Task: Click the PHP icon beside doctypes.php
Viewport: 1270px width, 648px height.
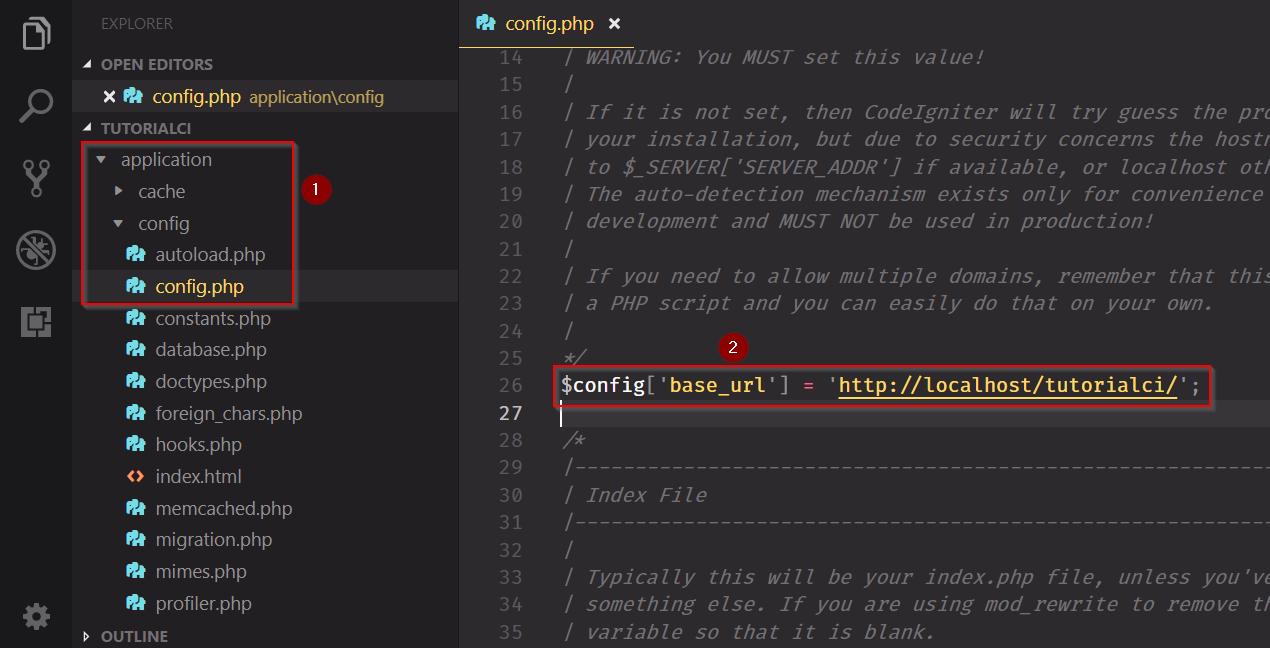Action: (x=136, y=381)
